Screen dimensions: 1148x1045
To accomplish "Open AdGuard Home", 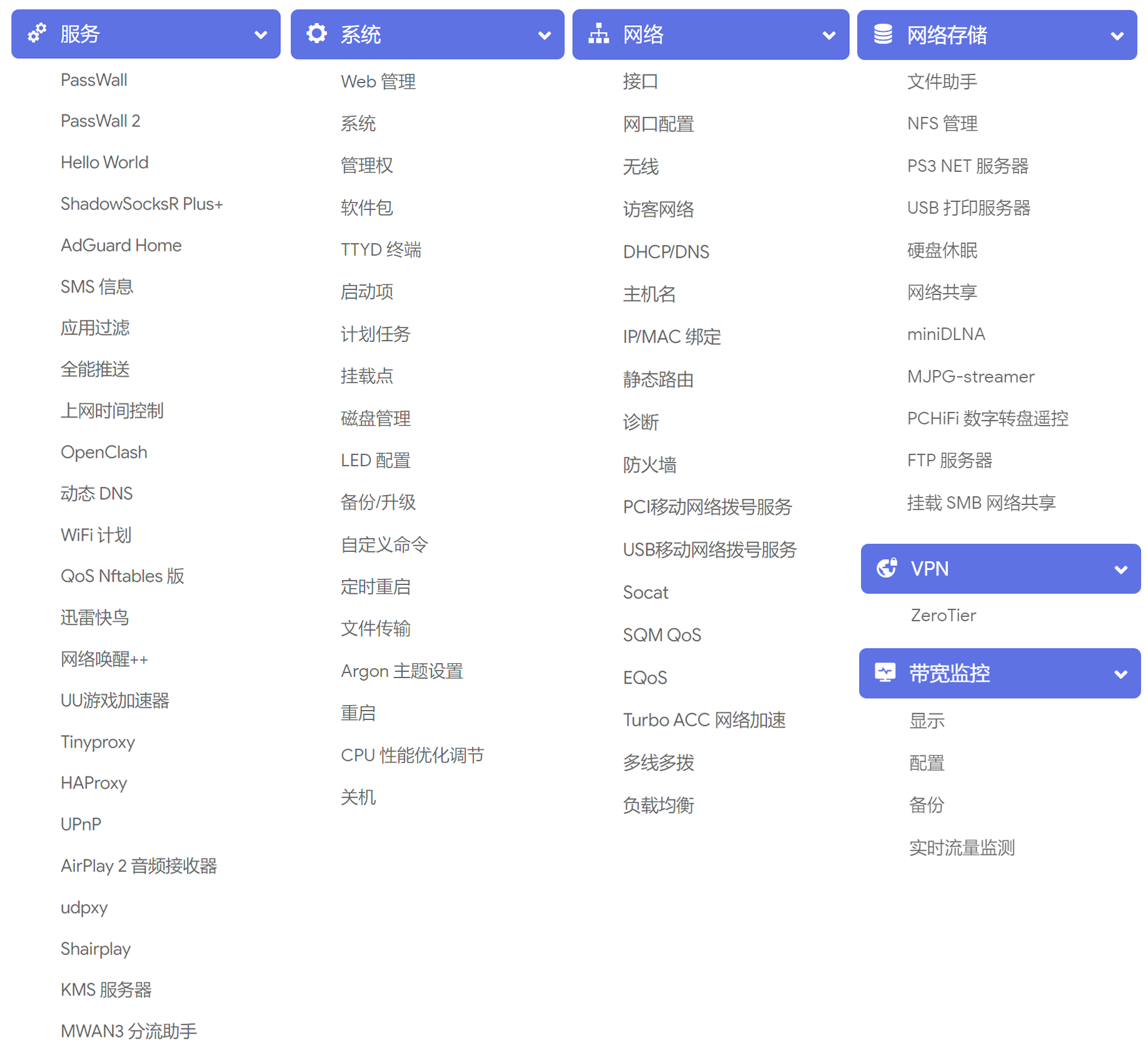I will (x=121, y=245).
